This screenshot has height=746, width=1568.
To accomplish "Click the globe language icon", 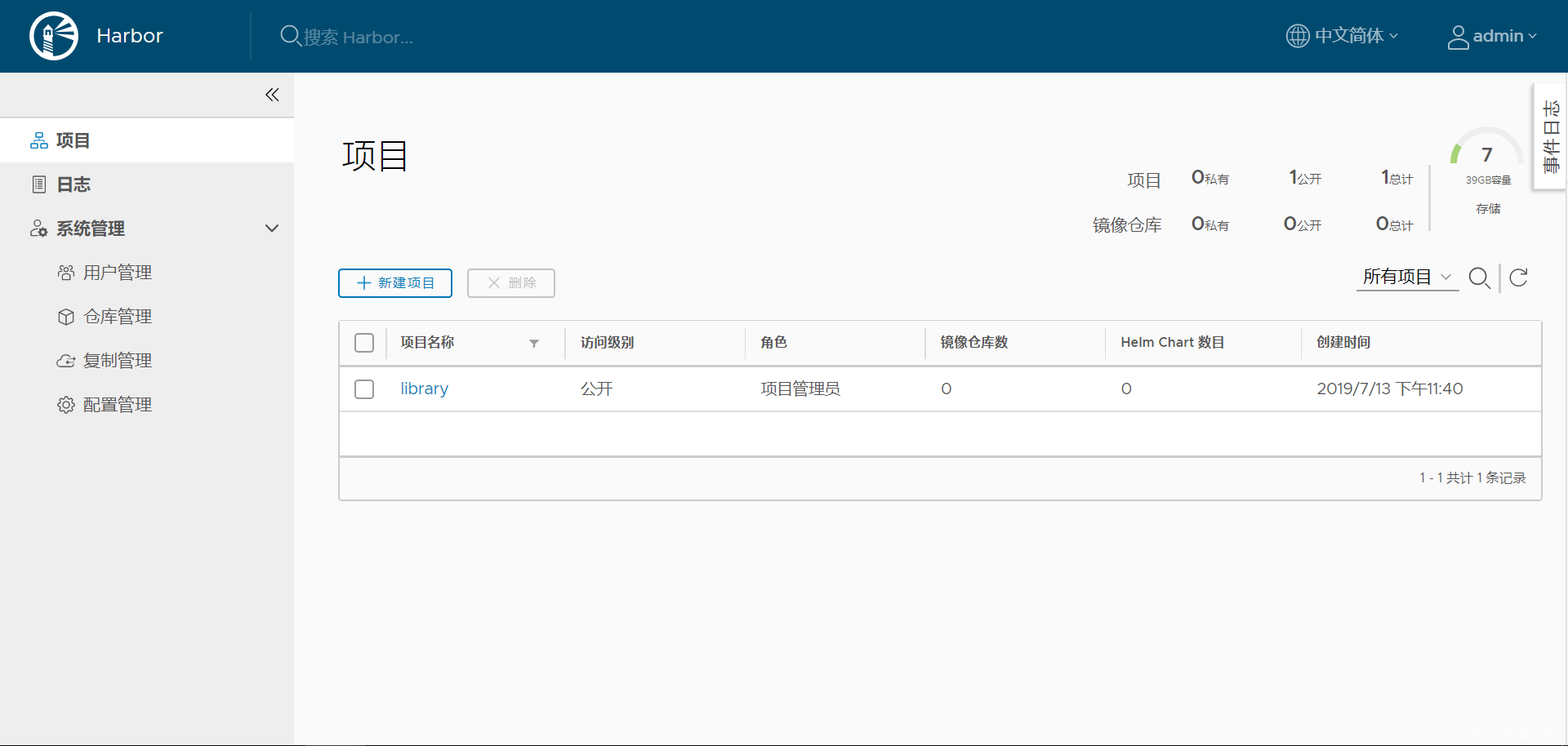I will pyautogui.click(x=1298, y=36).
